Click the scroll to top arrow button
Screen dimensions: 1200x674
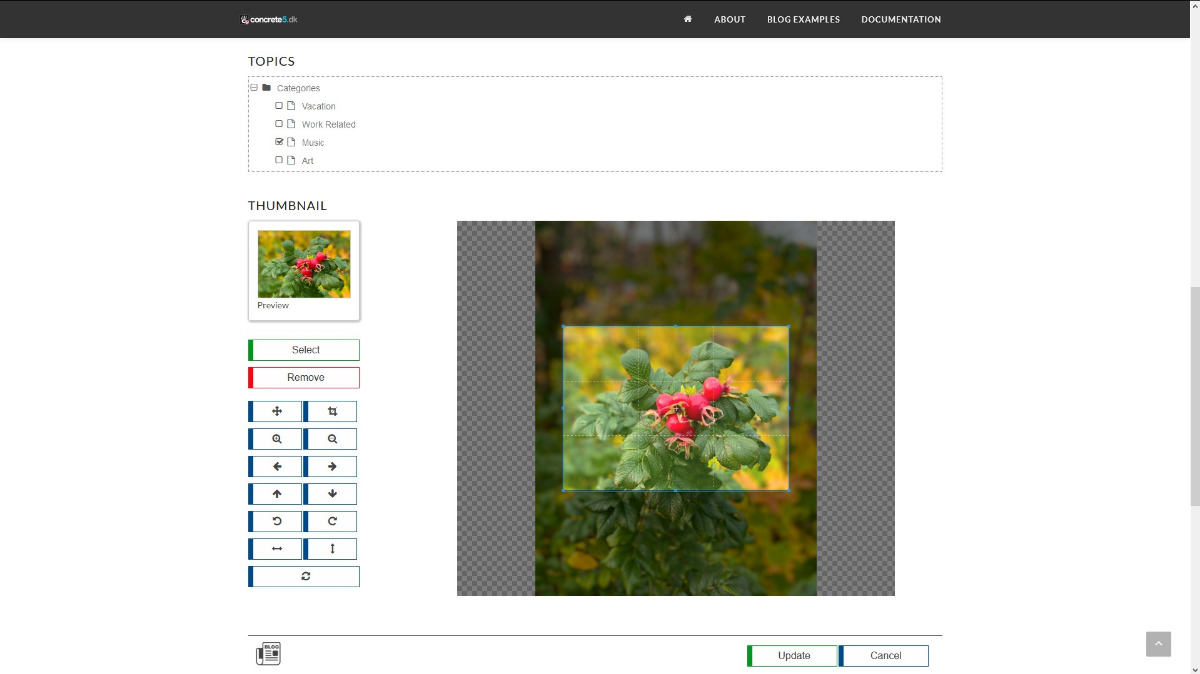tap(1158, 644)
